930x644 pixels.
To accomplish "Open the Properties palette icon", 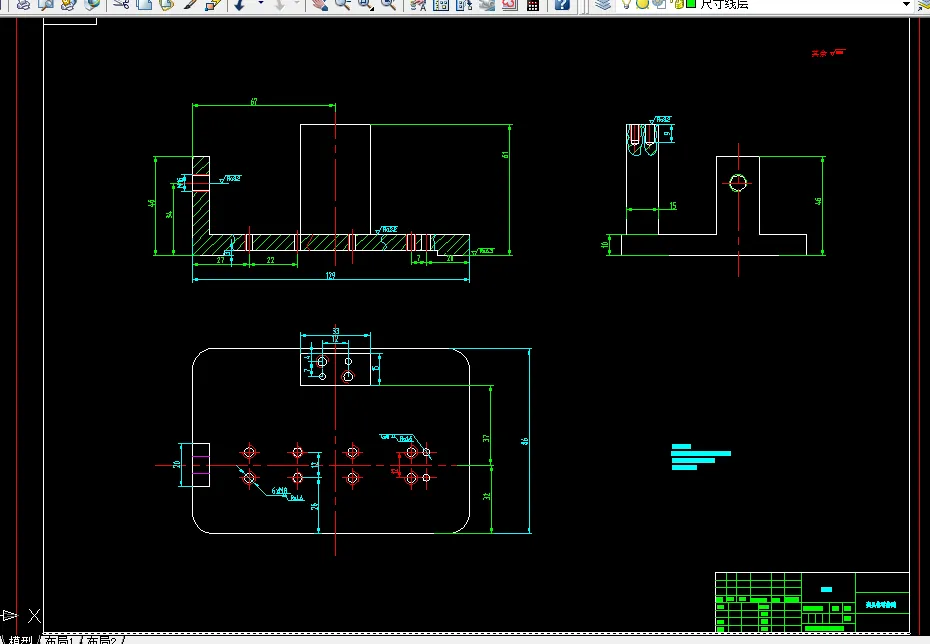I will (418, 5).
